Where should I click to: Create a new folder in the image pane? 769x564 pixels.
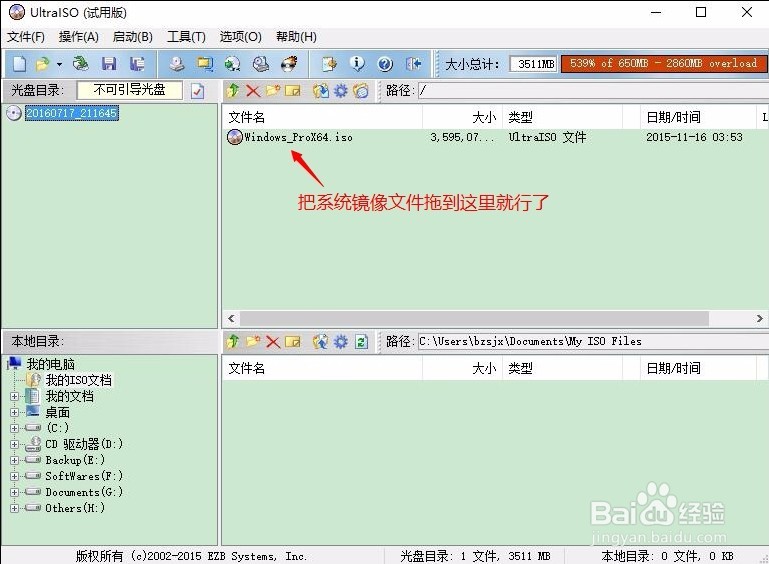[273, 90]
